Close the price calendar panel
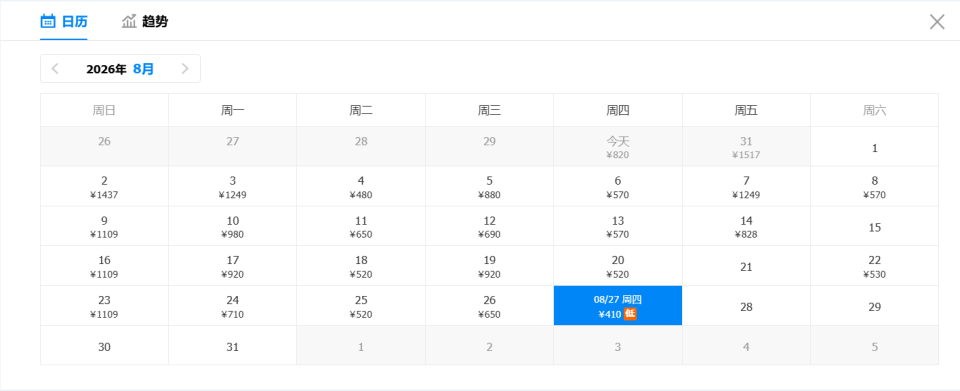 pos(937,22)
